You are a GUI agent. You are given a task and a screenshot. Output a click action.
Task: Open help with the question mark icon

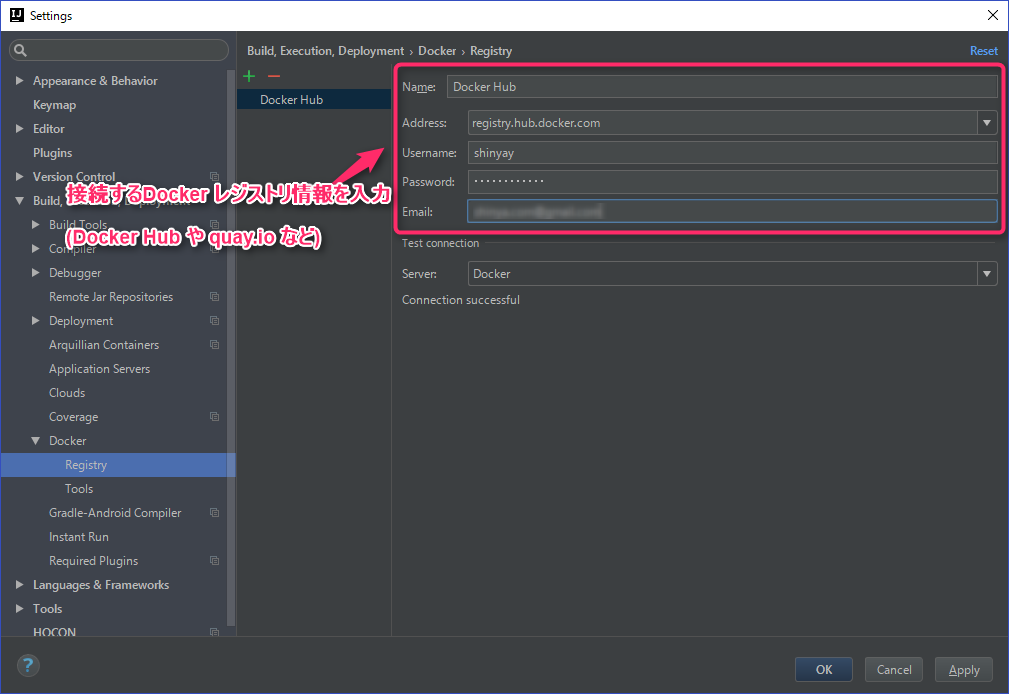(28, 666)
